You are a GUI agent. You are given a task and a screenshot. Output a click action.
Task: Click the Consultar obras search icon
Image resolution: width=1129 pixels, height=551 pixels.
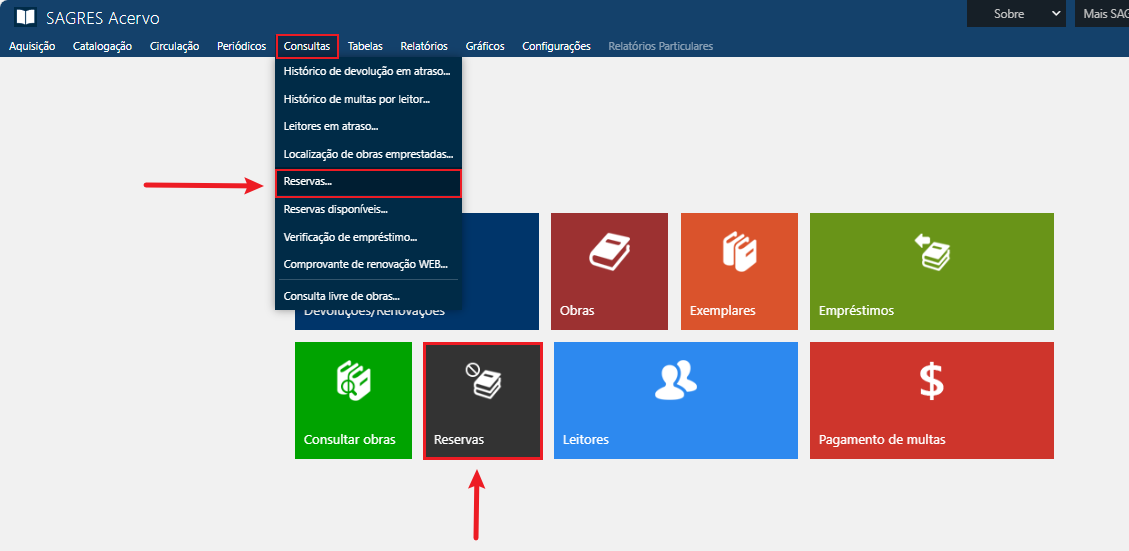click(353, 380)
